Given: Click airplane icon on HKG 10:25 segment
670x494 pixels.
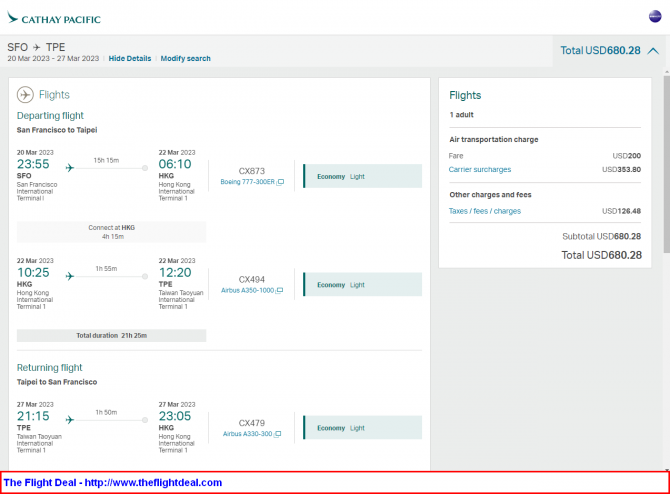Looking at the screenshot, I should click(70, 276).
